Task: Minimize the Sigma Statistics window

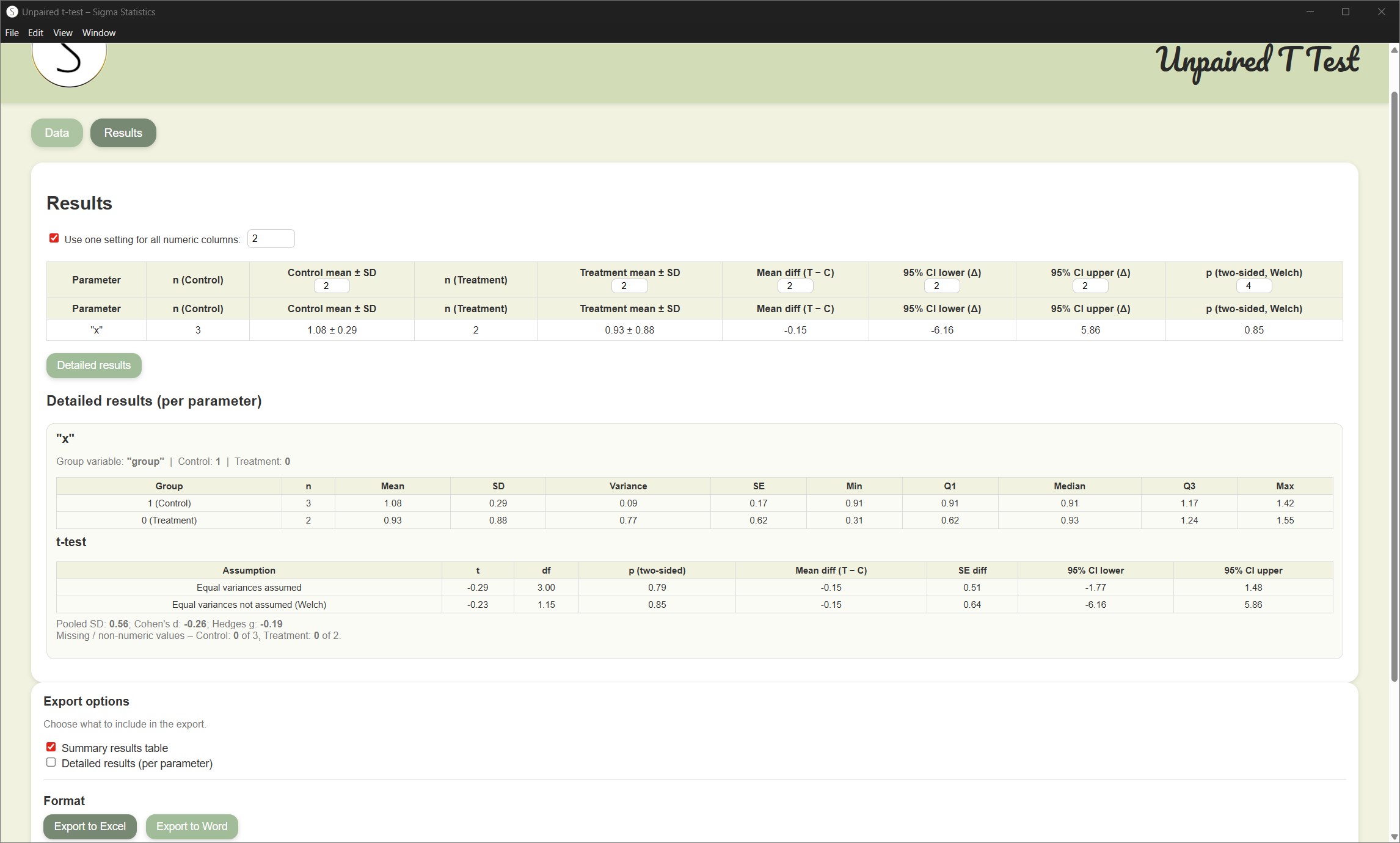Action: click(x=1310, y=12)
